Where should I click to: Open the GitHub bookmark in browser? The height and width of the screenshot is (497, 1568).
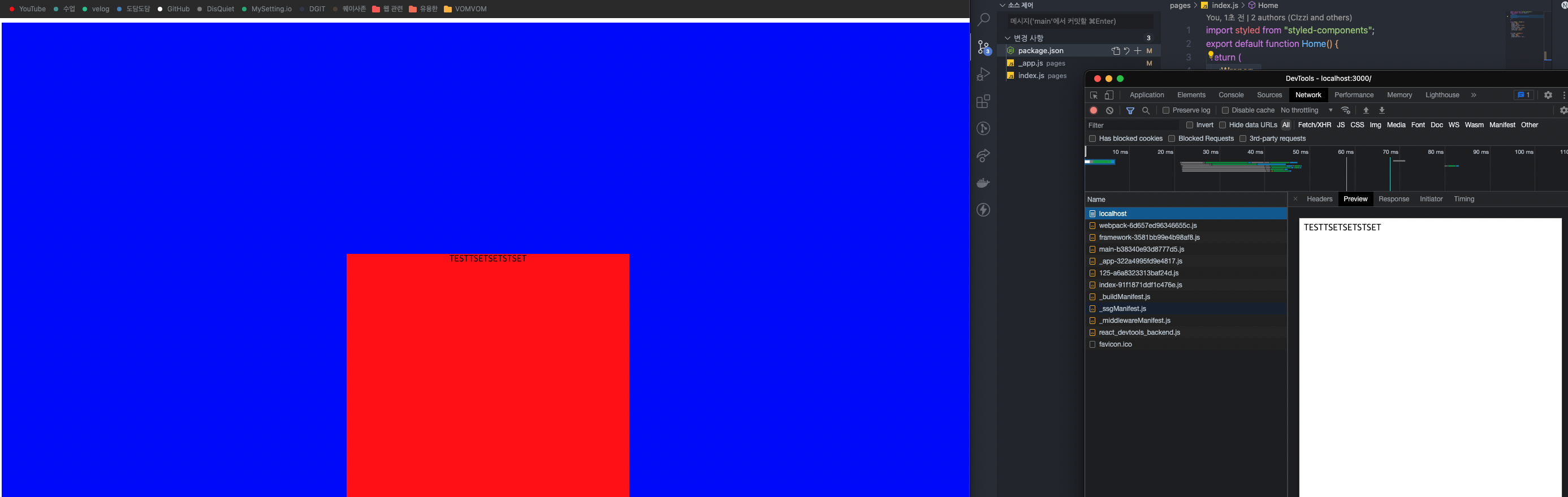174,9
